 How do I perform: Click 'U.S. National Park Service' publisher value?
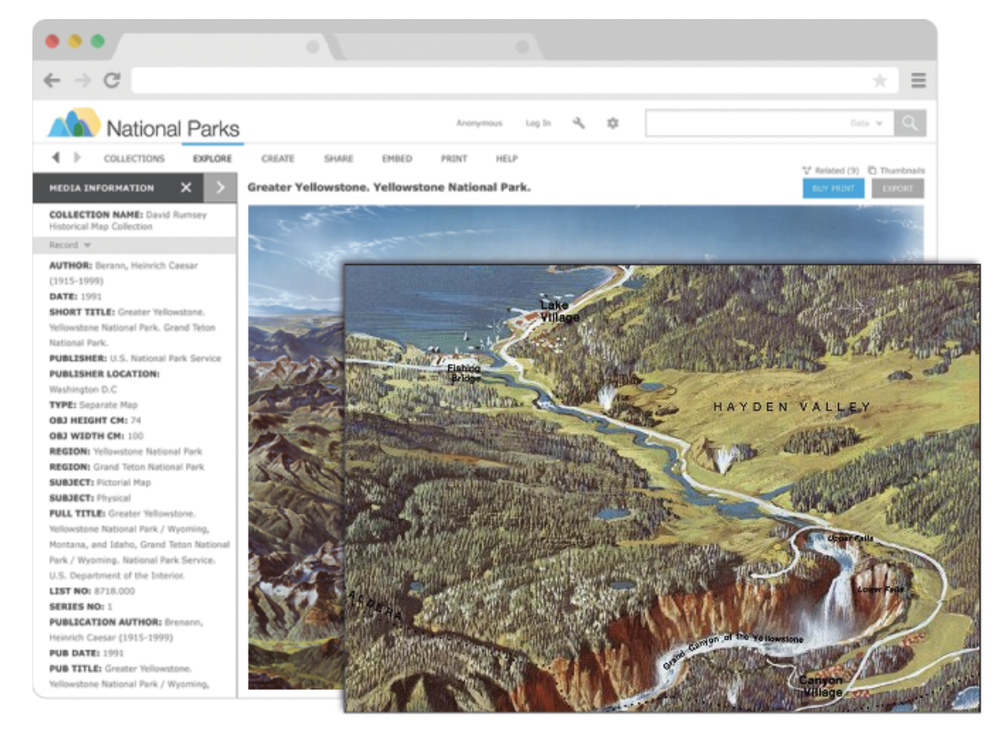(x=165, y=358)
